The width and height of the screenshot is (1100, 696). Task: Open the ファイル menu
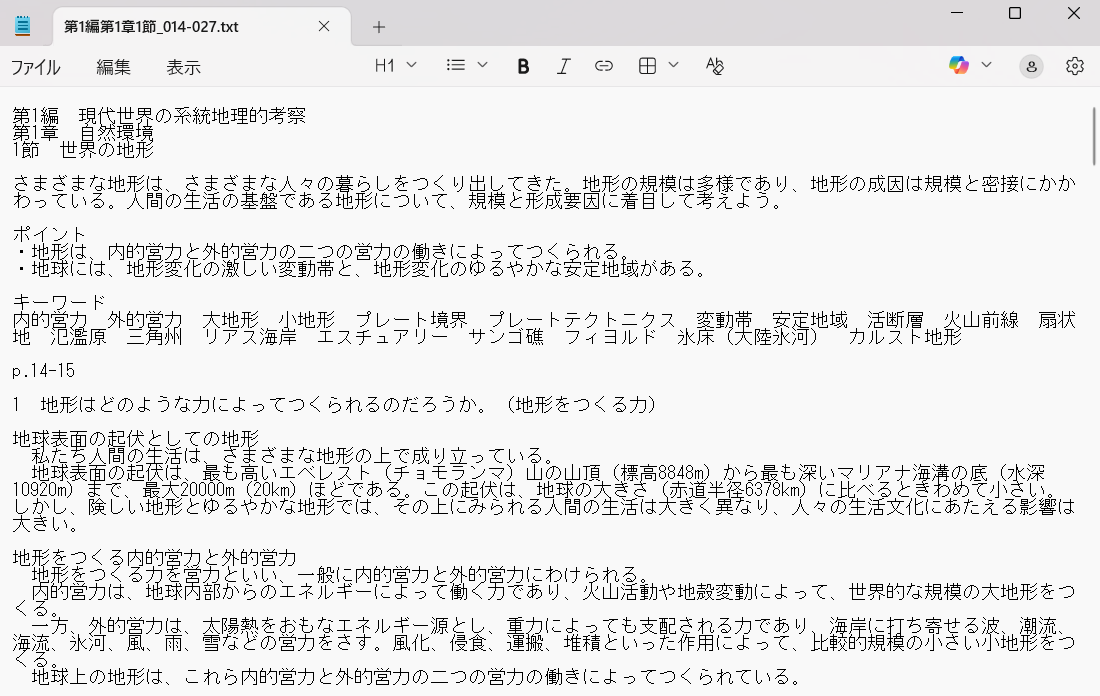[36, 67]
